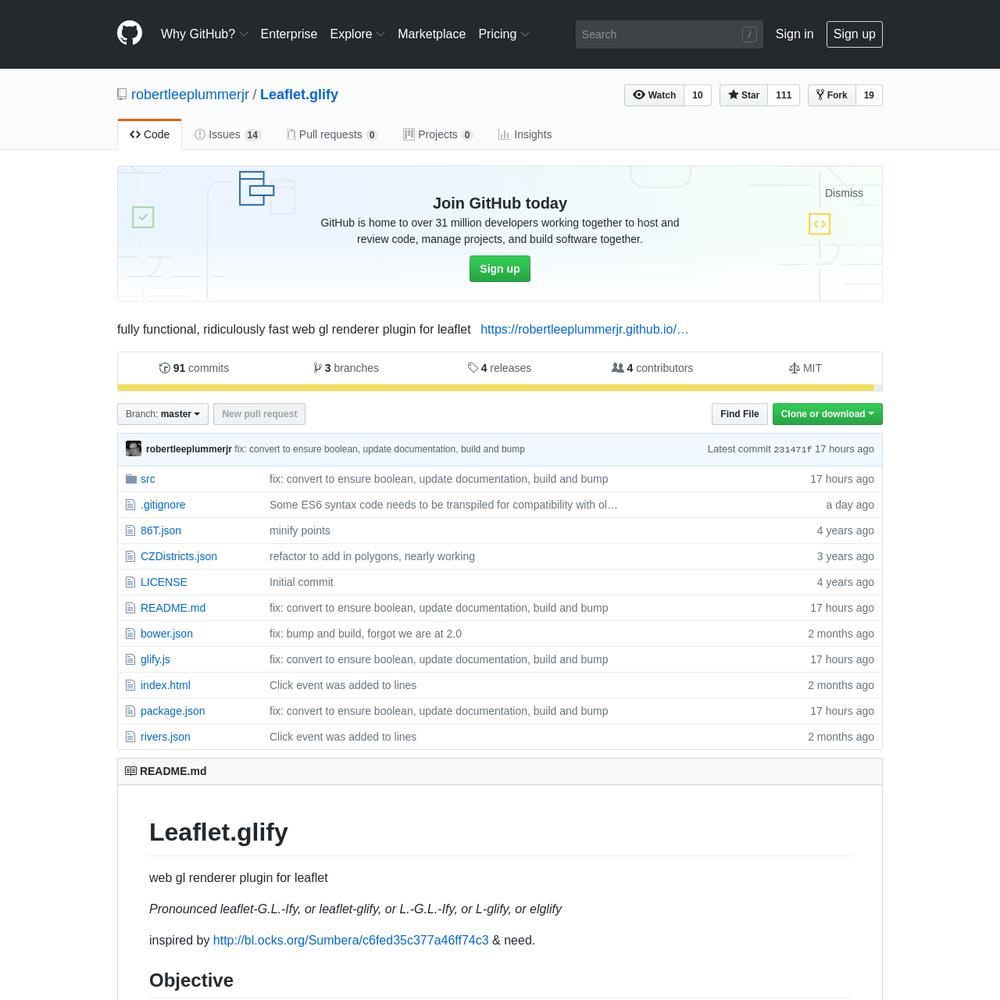Click the header Sign up button
Viewport: 1000px width, 1000px height.
coord(854,34)
